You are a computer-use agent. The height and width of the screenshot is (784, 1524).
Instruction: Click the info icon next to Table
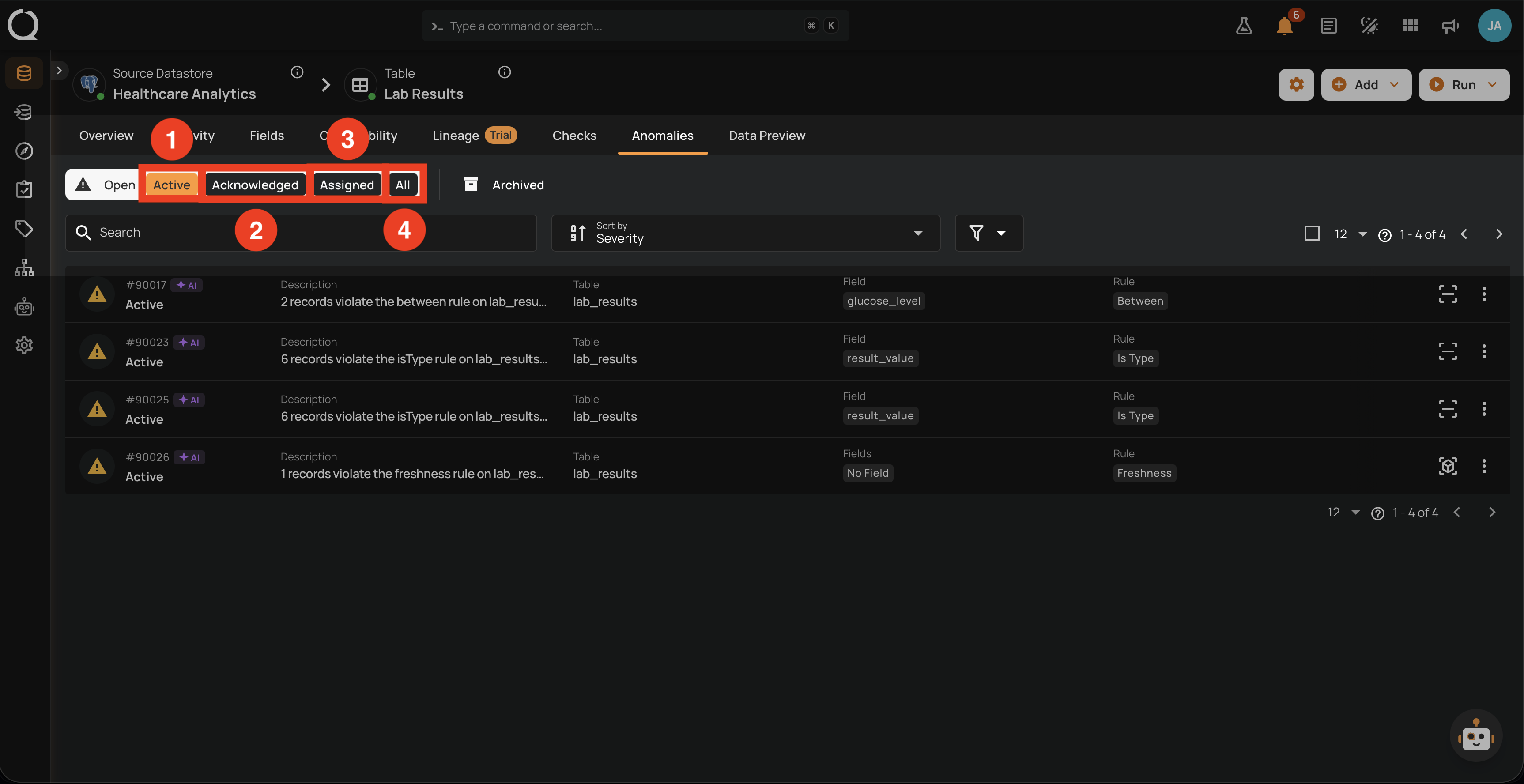504,72
